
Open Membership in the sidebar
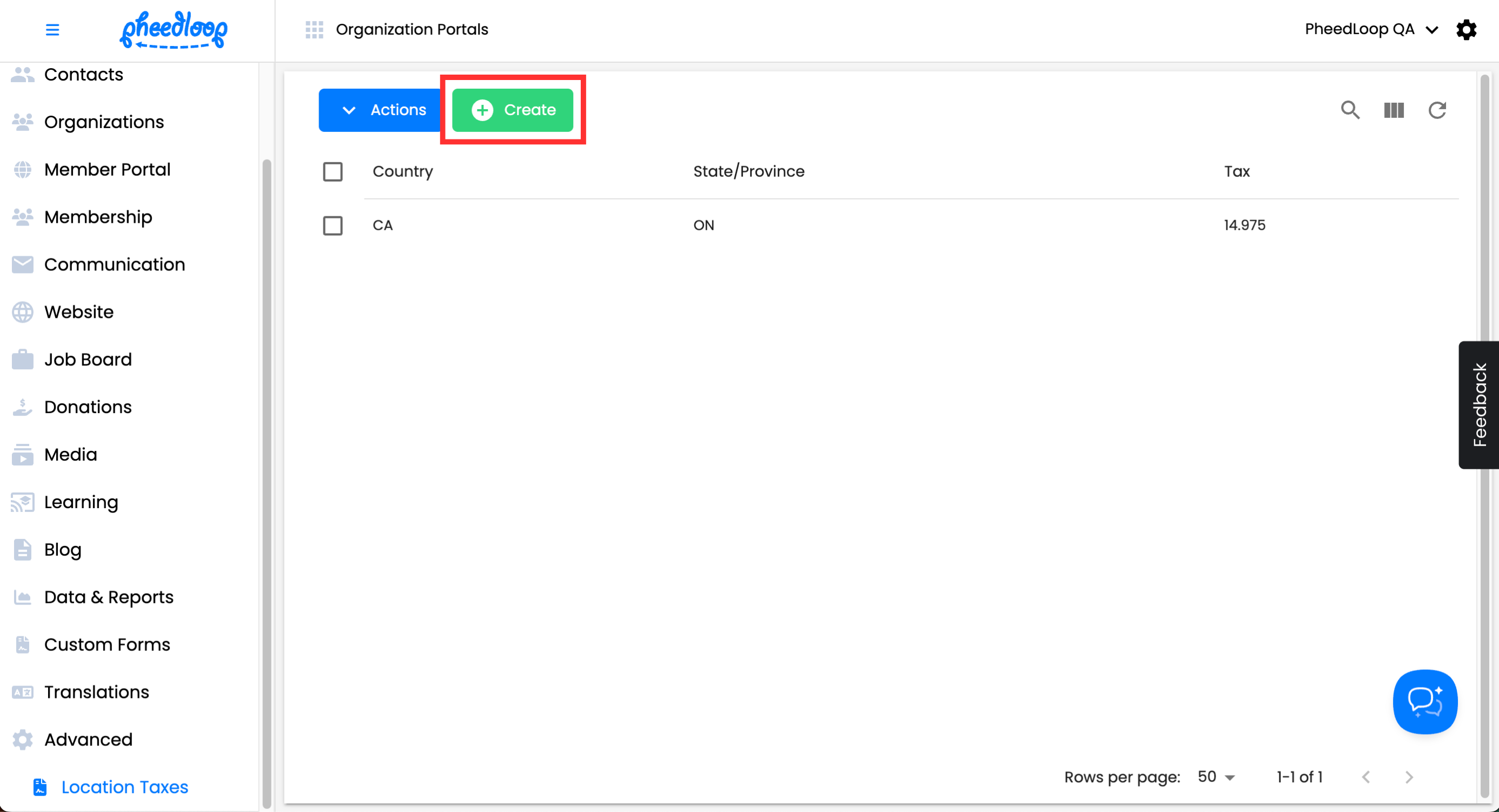[x=98, y=217]
